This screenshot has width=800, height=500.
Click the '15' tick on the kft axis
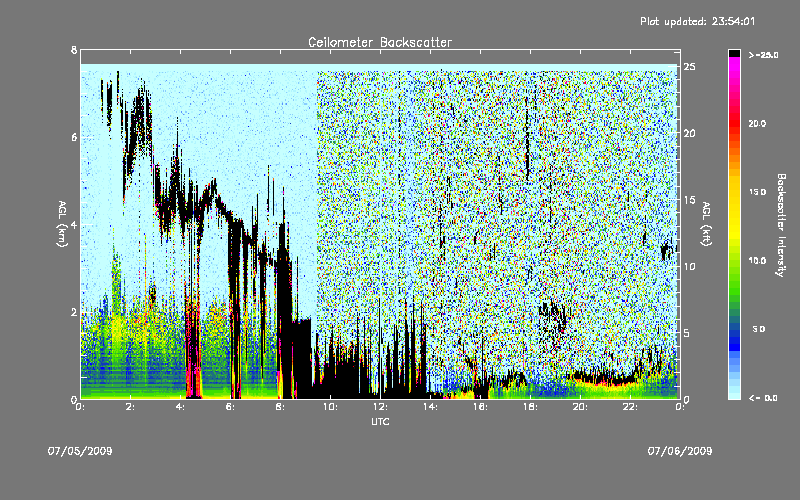(x=690, y=200)
